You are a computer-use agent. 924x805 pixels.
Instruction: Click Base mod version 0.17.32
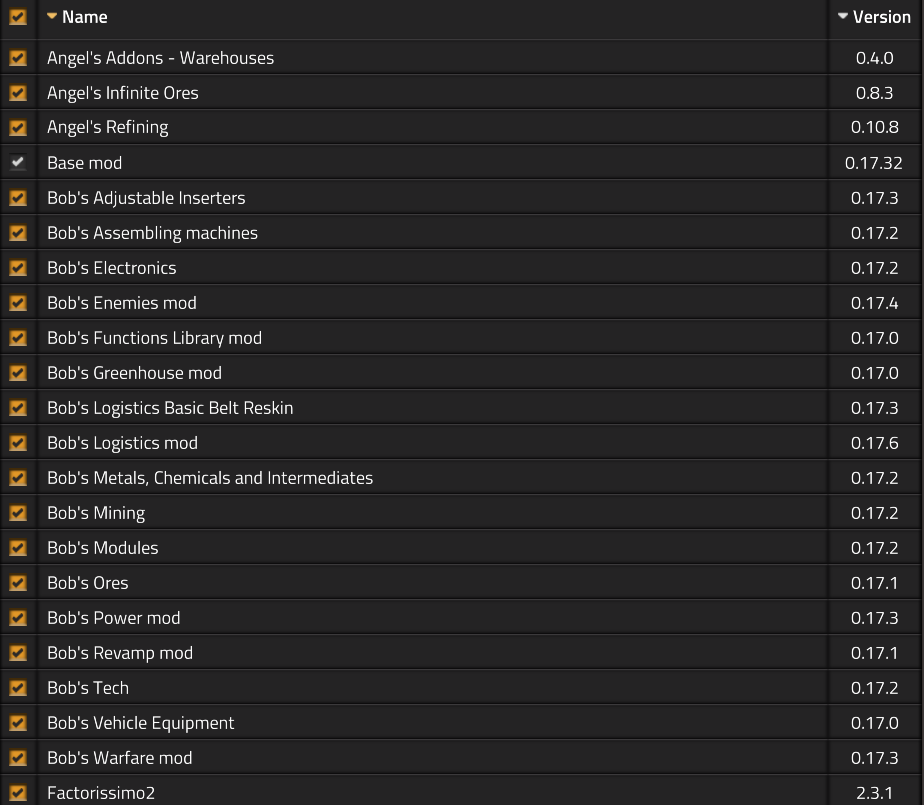[x=874, y=163]
